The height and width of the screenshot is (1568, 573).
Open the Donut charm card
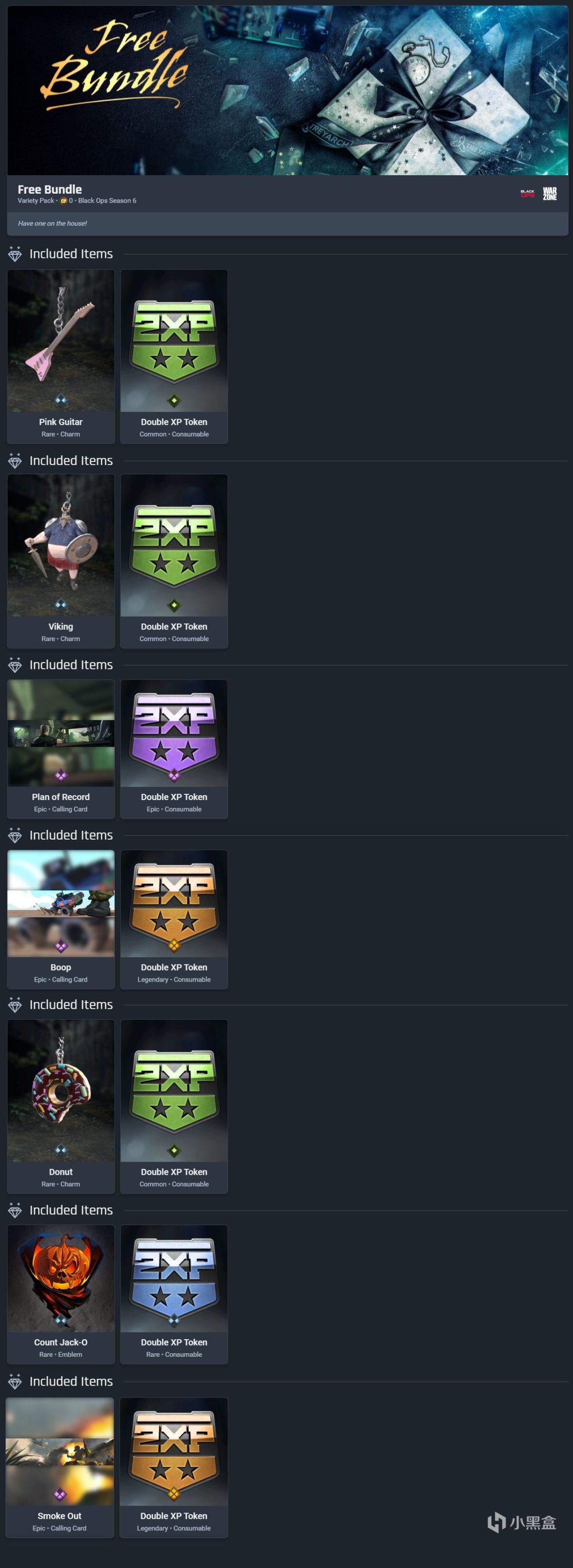pyautogui.click(x=61, y=1106)
